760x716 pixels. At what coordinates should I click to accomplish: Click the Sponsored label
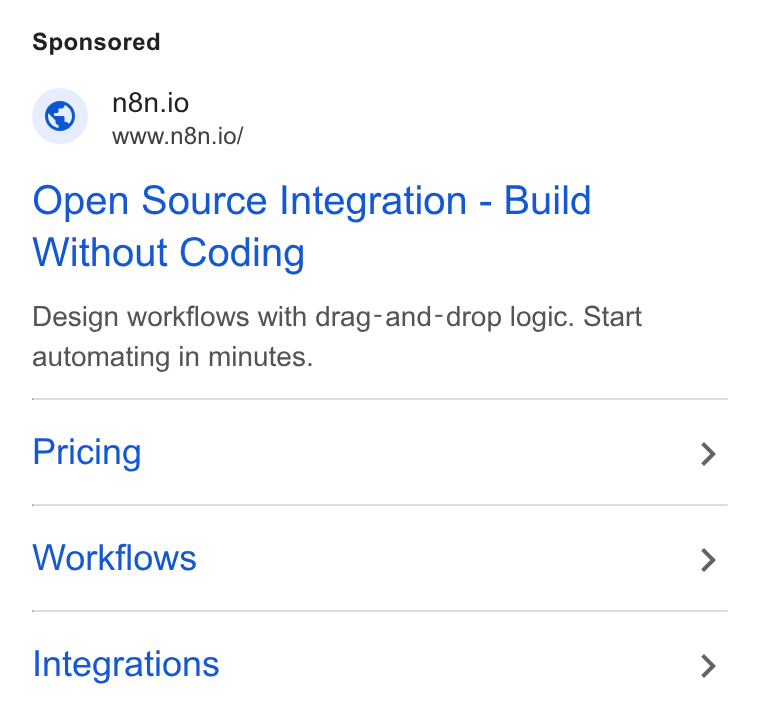[96, 42]
